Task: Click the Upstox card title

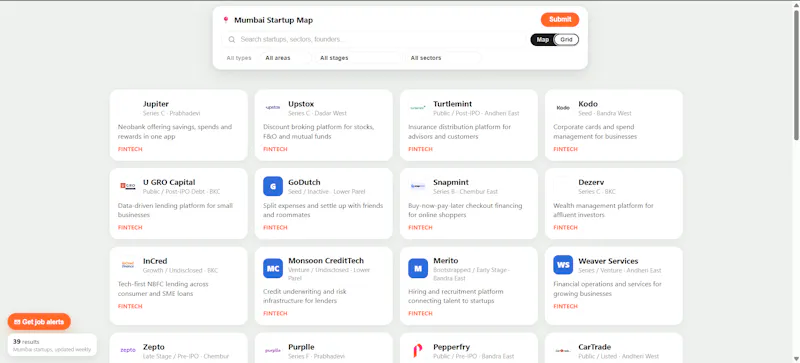Action: 301,104
